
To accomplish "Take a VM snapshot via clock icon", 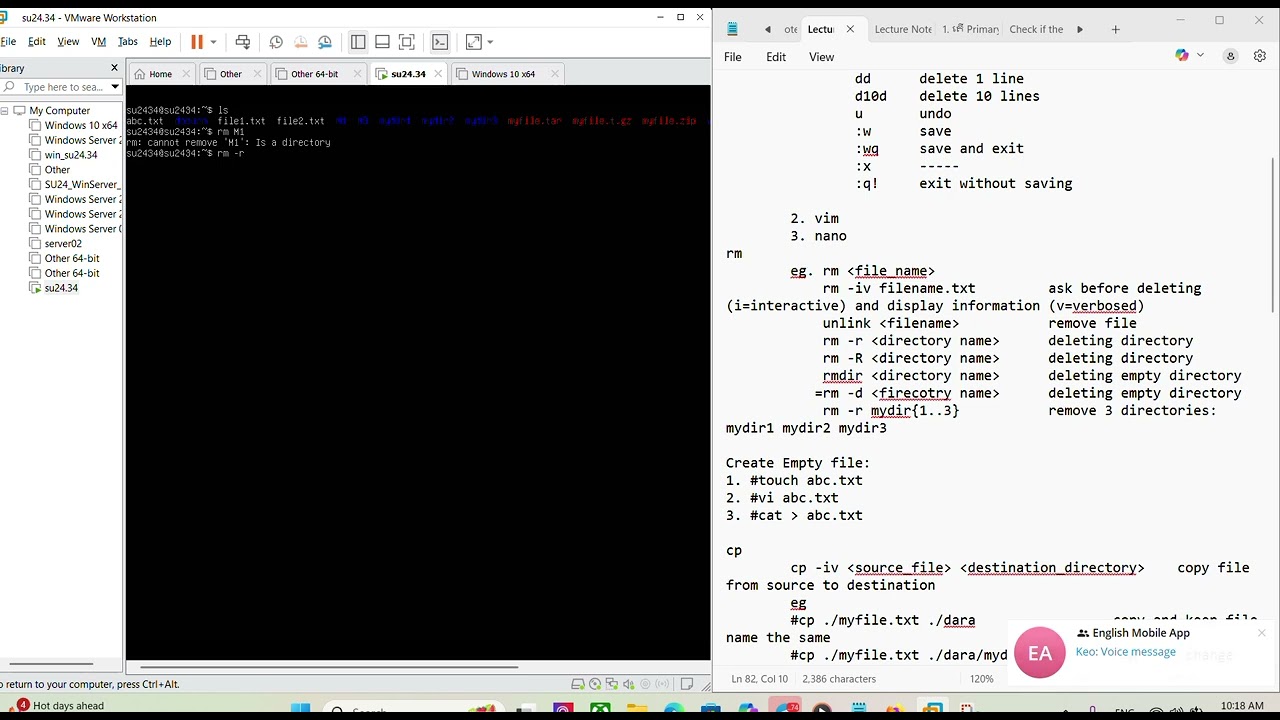I will (x=276, y=42).
